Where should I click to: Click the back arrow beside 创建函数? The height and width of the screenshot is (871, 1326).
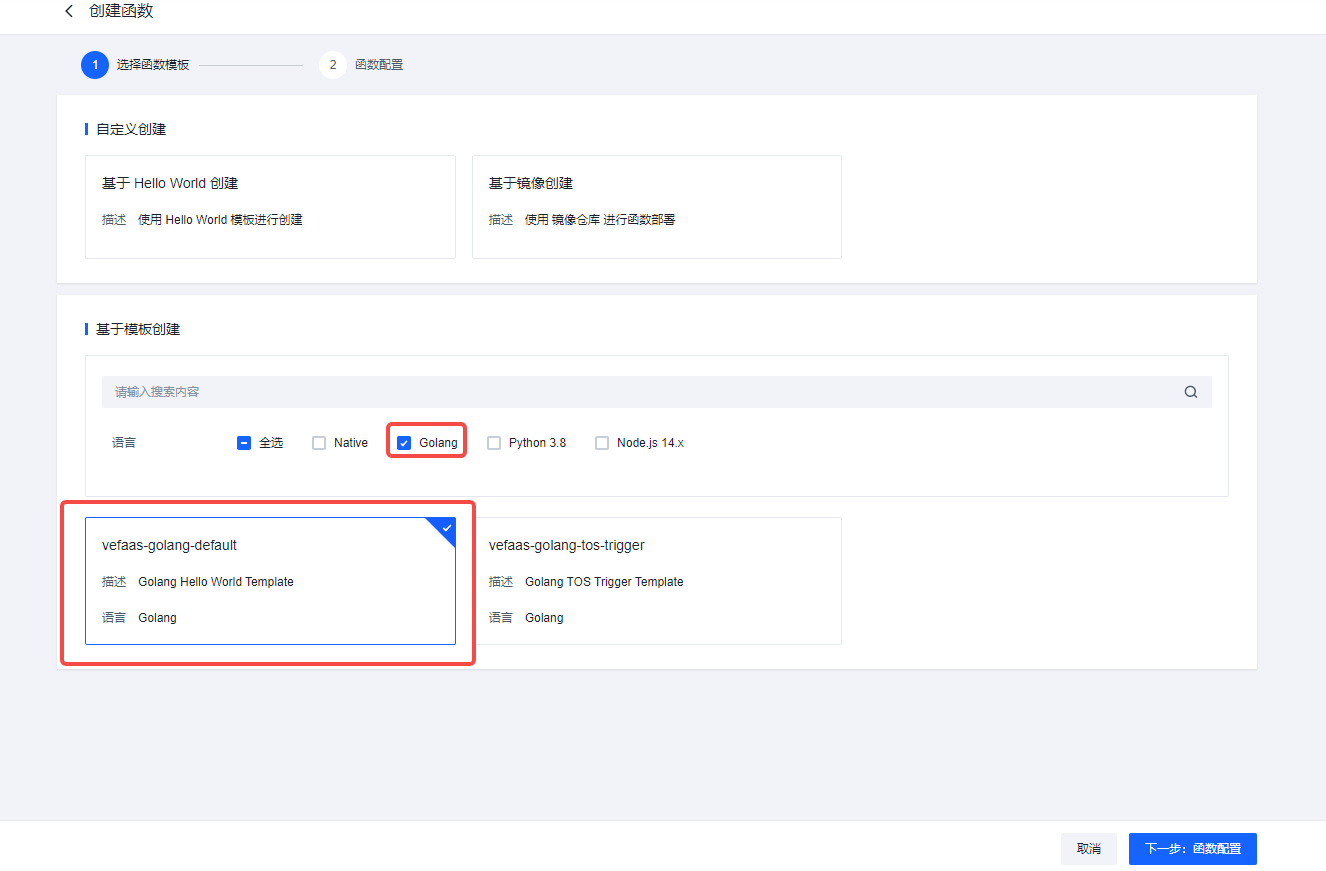69,11
